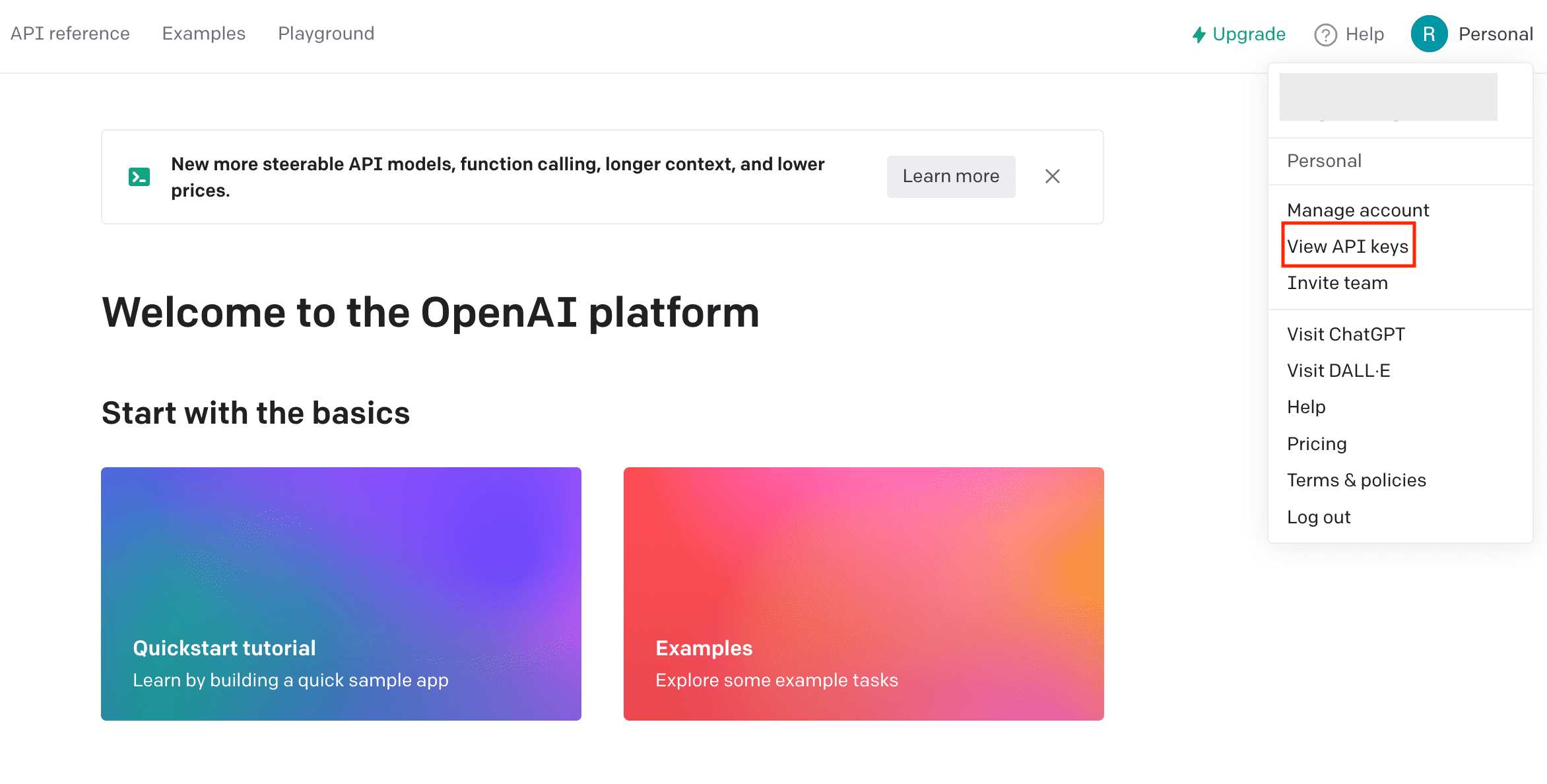Open Terms & policies menu entry
Screen dimensions: 1547x784
[x=1356, y=480]
